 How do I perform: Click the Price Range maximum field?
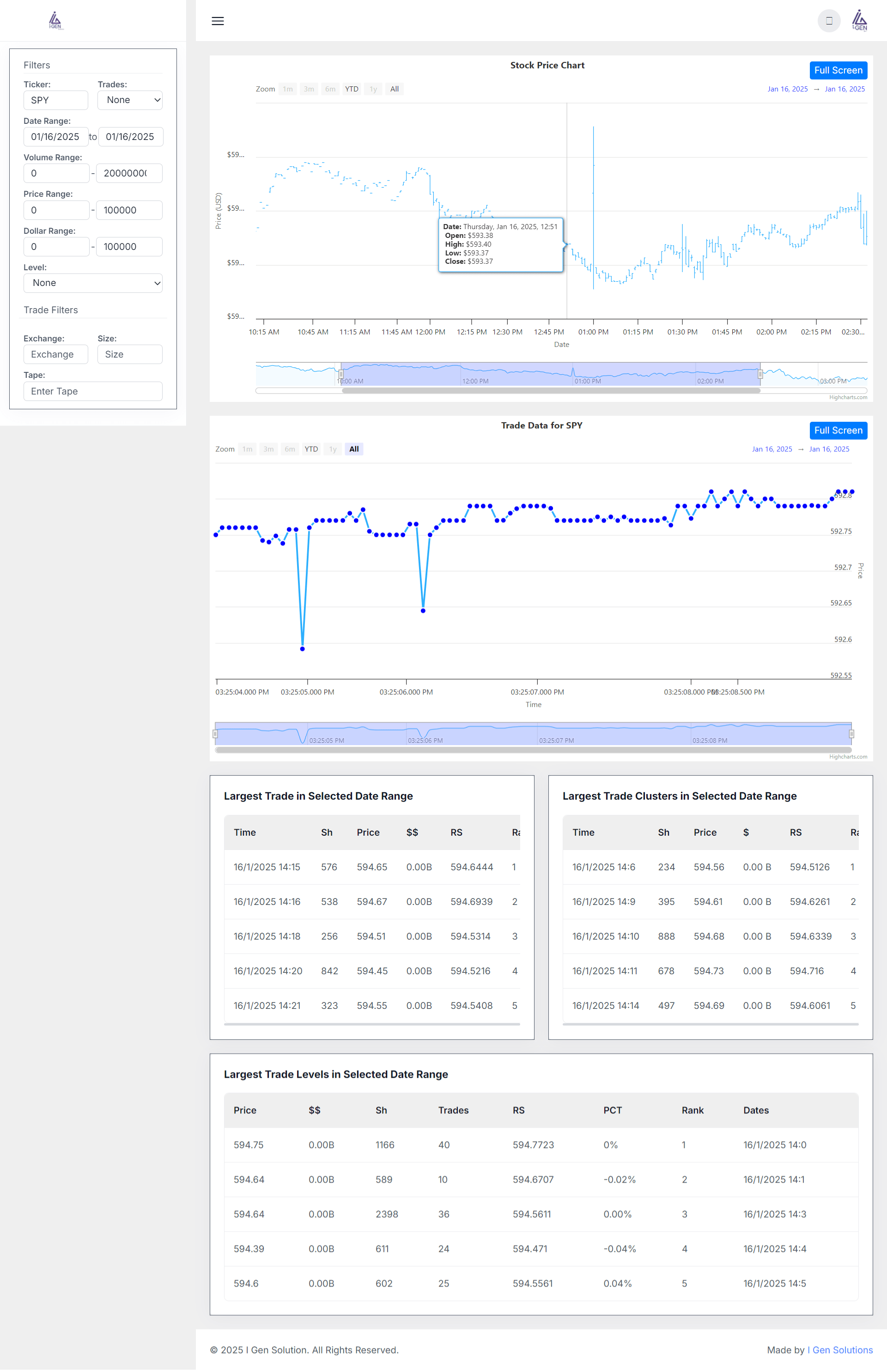[129, 210]
